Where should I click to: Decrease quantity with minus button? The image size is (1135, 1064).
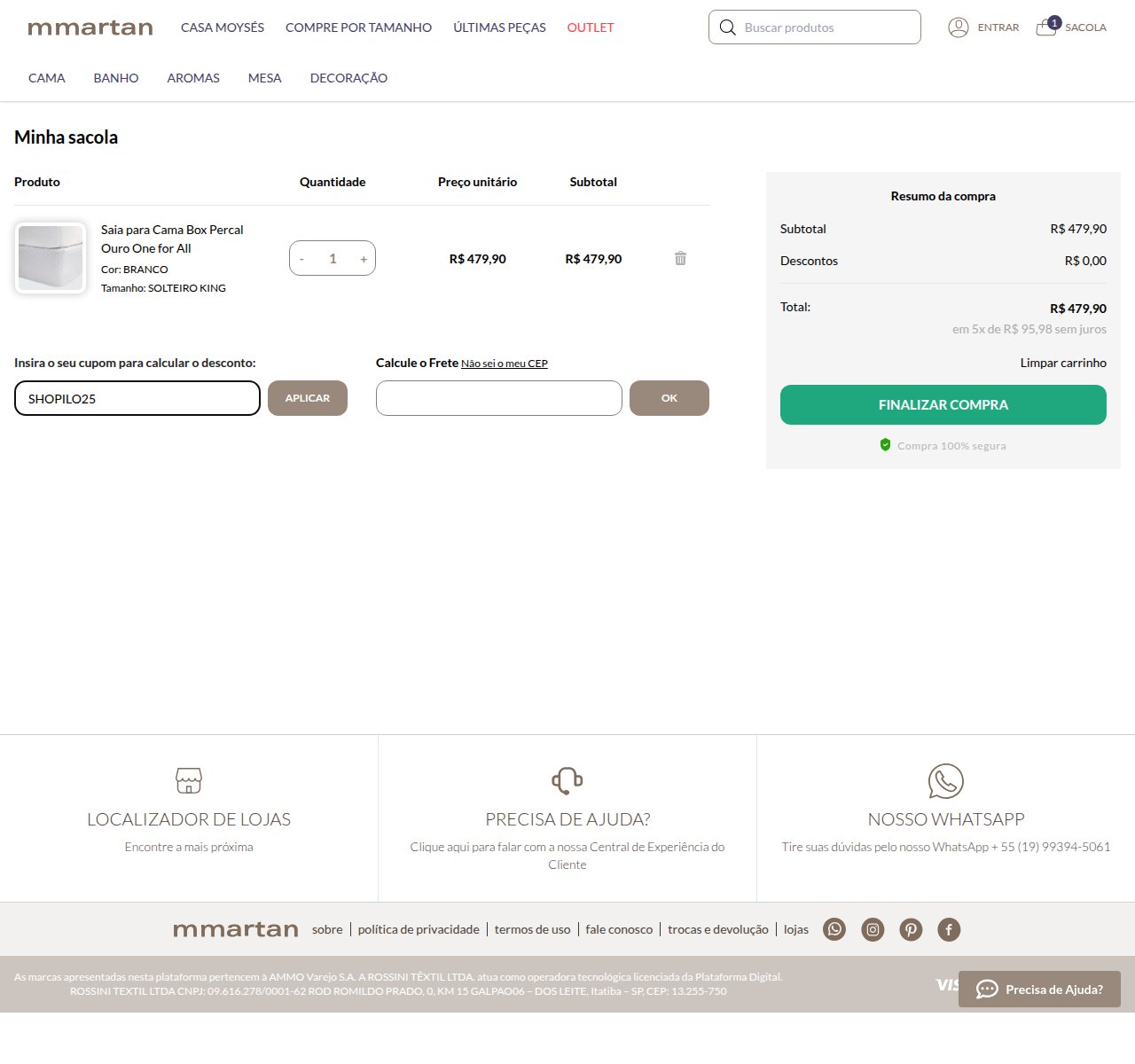(301, 259)
